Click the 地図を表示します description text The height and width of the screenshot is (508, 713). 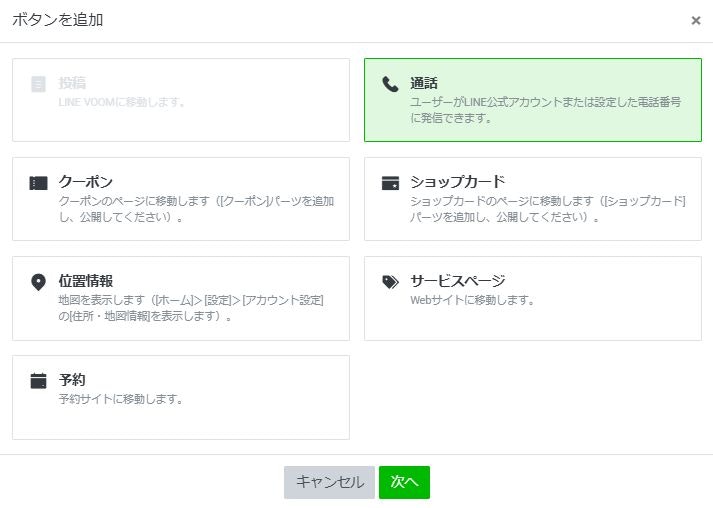point(191,308)
